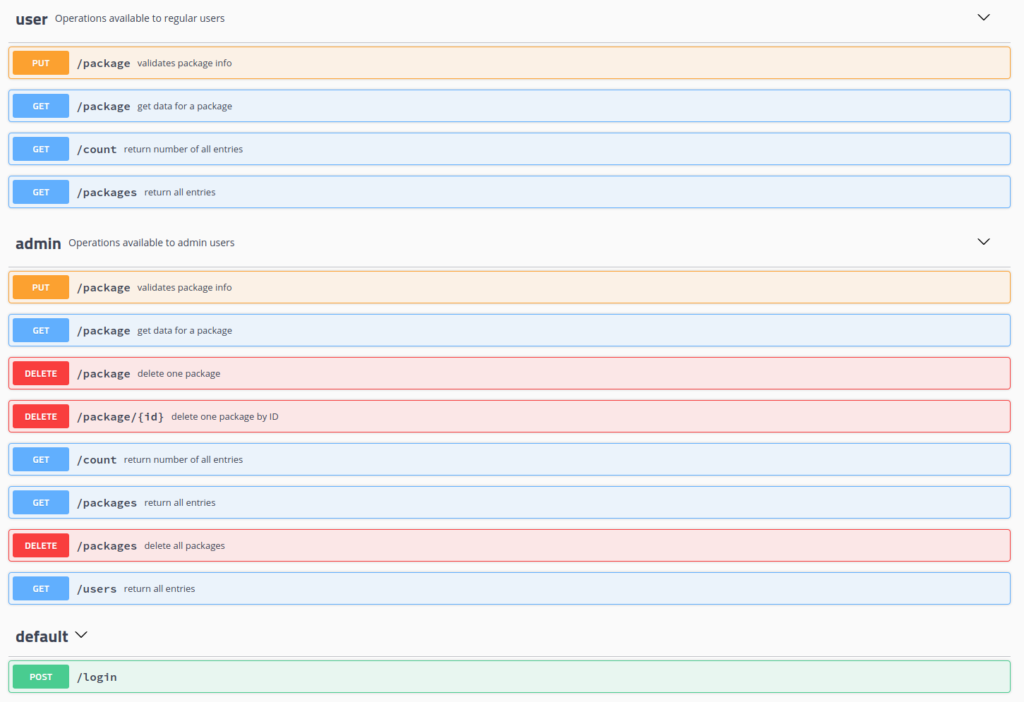The height and width of the screenshot is (702, 1024).
Task: Click the GET badge of user /count
Action: click(40, 149)
